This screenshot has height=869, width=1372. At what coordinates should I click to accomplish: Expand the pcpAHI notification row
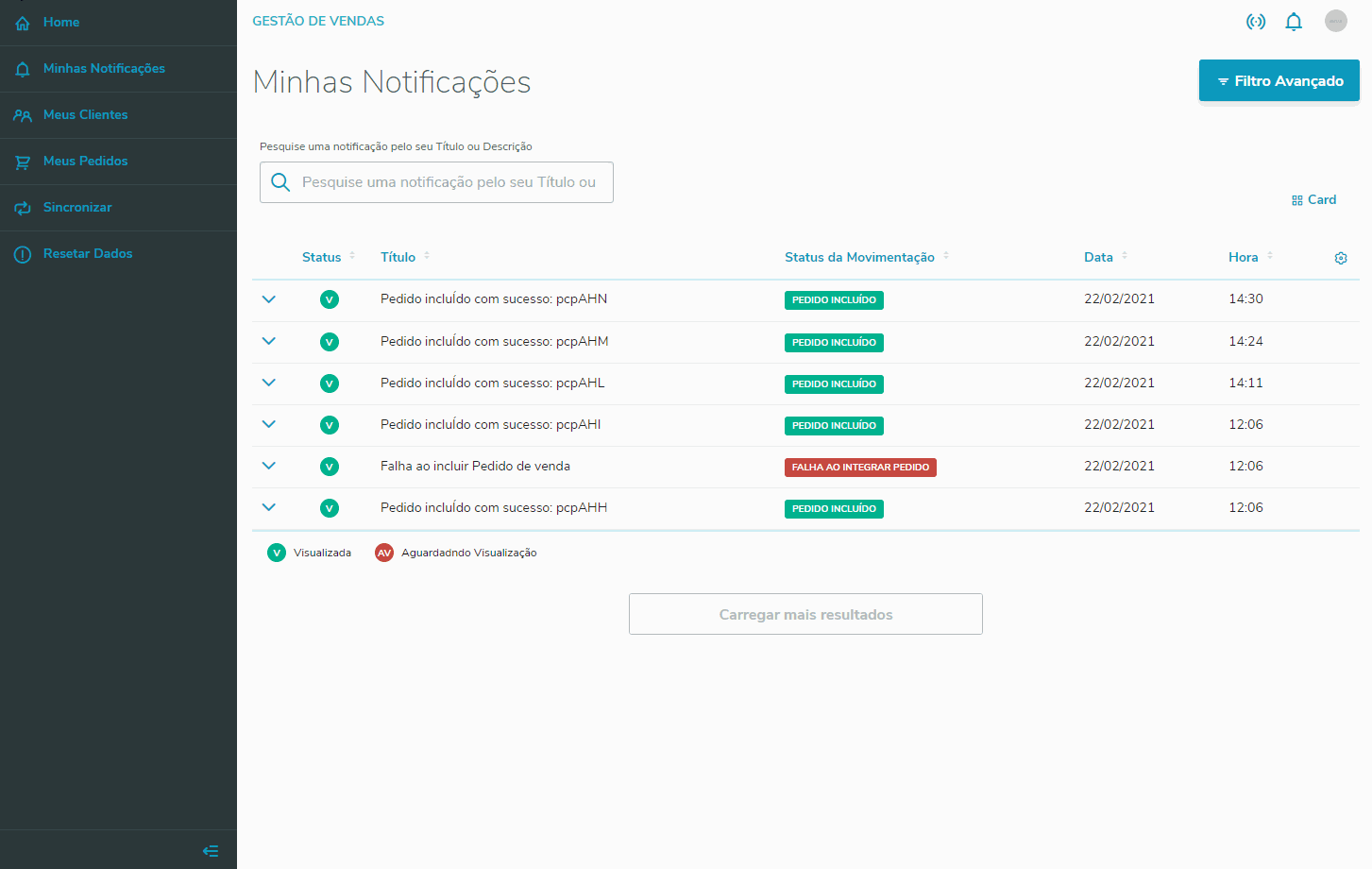click(x=269, y=424)
